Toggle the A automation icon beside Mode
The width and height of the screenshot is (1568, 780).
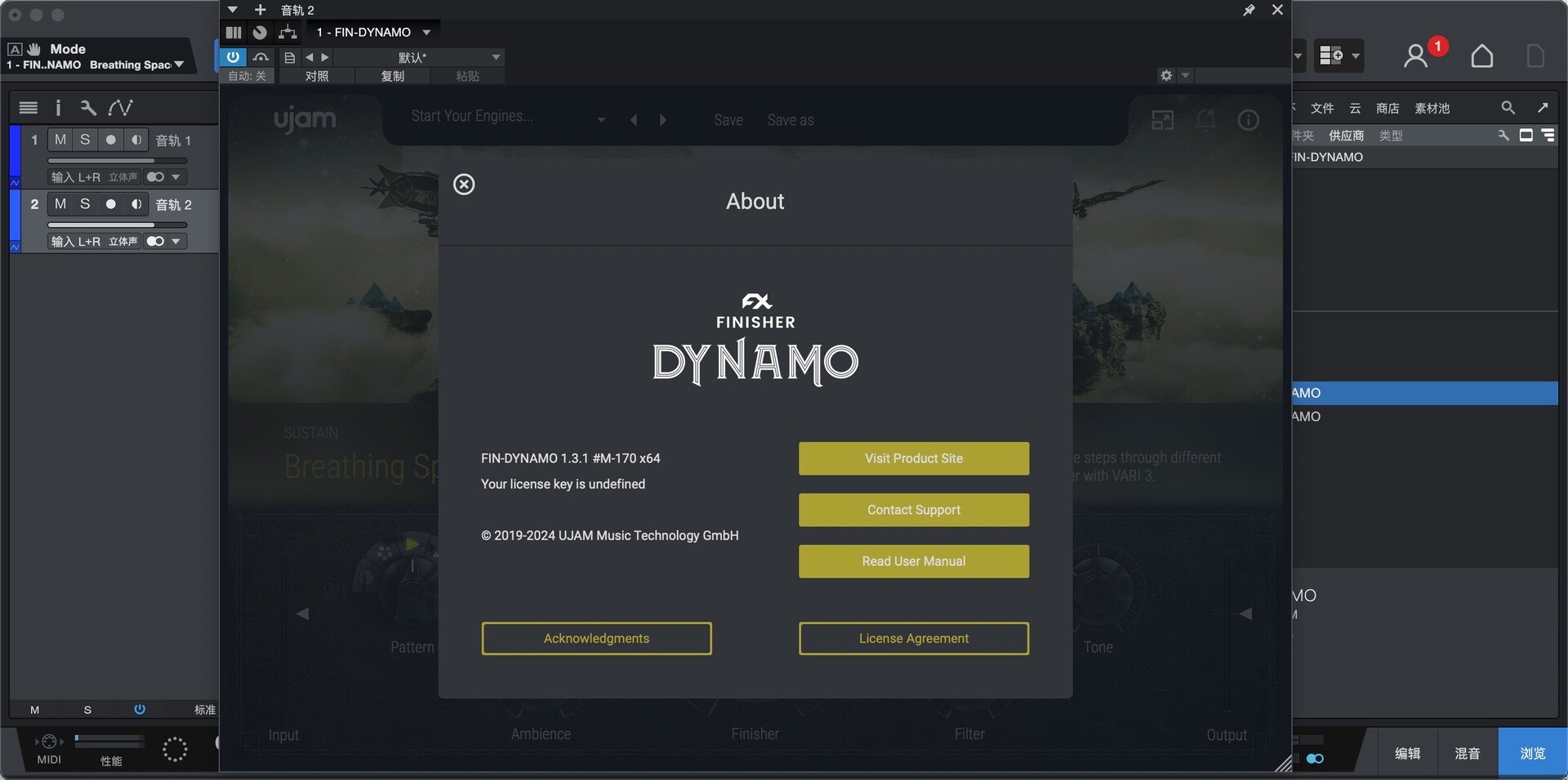14,49
